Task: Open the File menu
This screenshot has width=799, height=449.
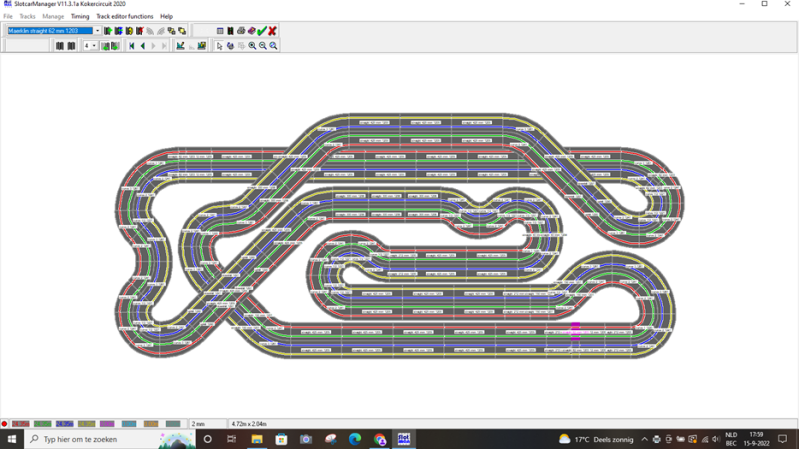Action: pyautogui.click(x=8, y=16)
